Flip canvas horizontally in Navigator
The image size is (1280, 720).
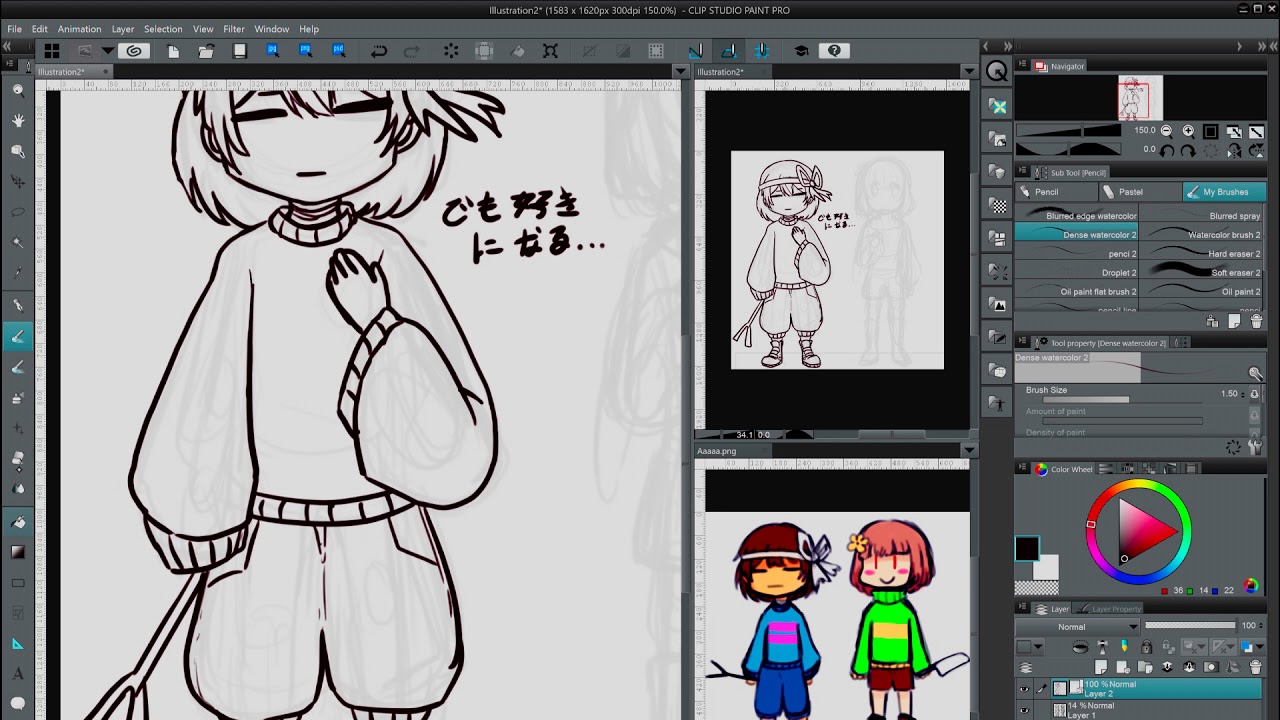click(1234, 150)
